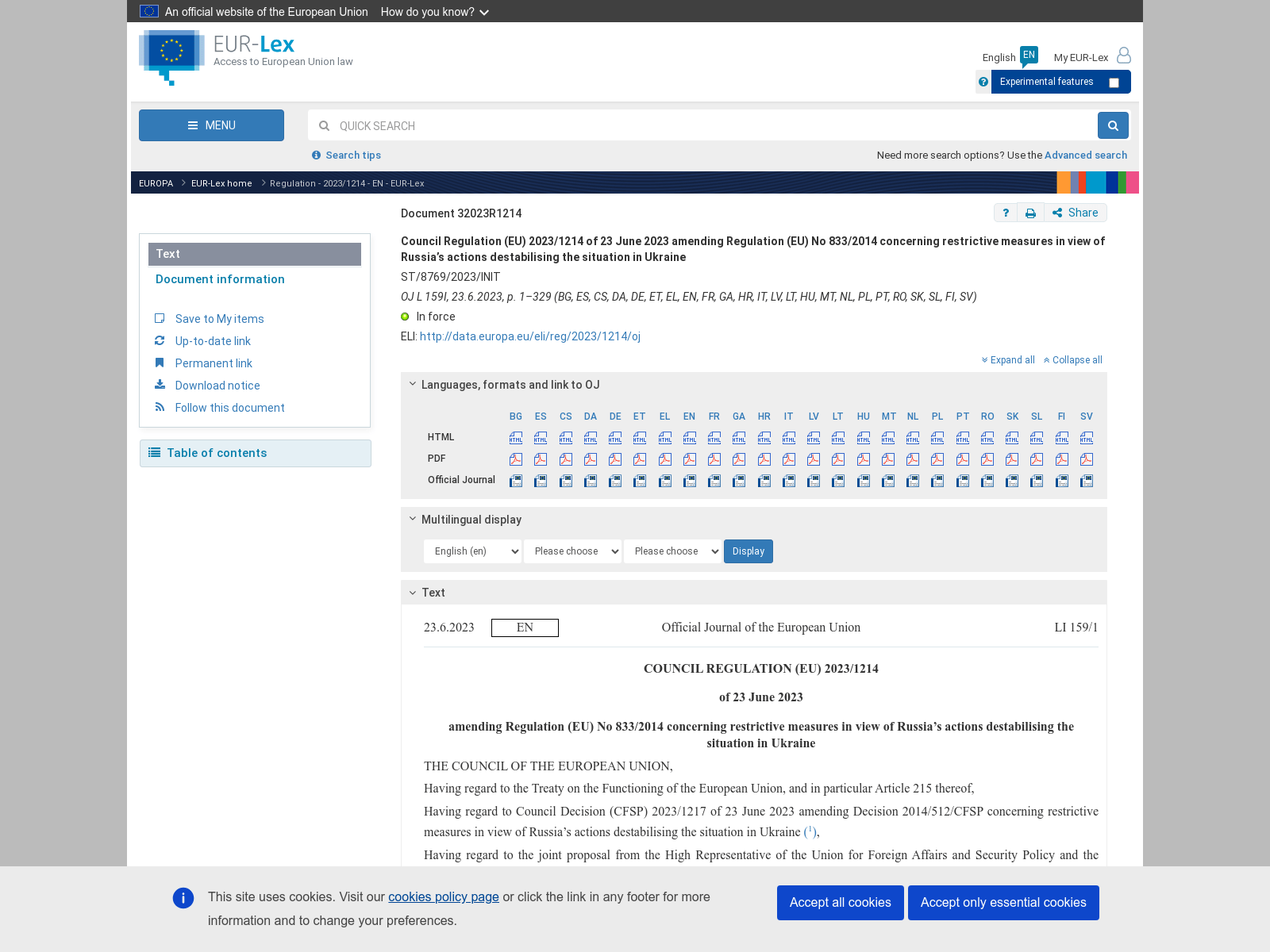
Task: Expand the How do you know dropdown
Action: tap(435, 12)
